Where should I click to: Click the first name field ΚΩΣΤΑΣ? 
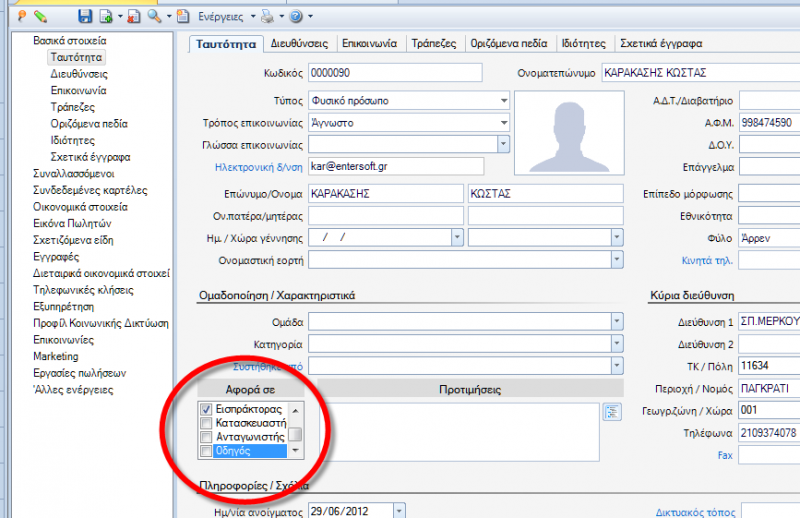click(x=545, y=193)
